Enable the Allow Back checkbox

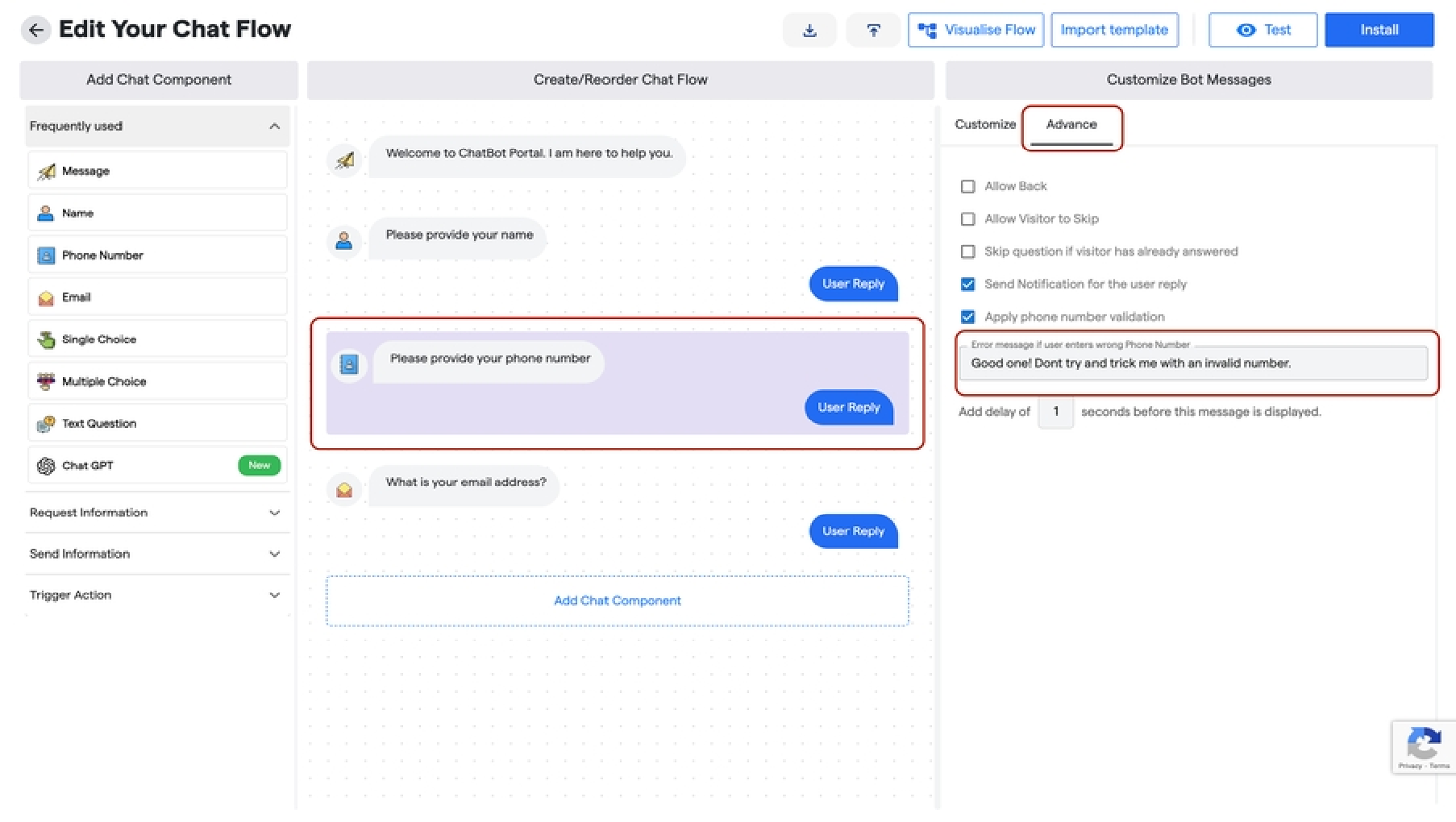[x=967, y=186]
